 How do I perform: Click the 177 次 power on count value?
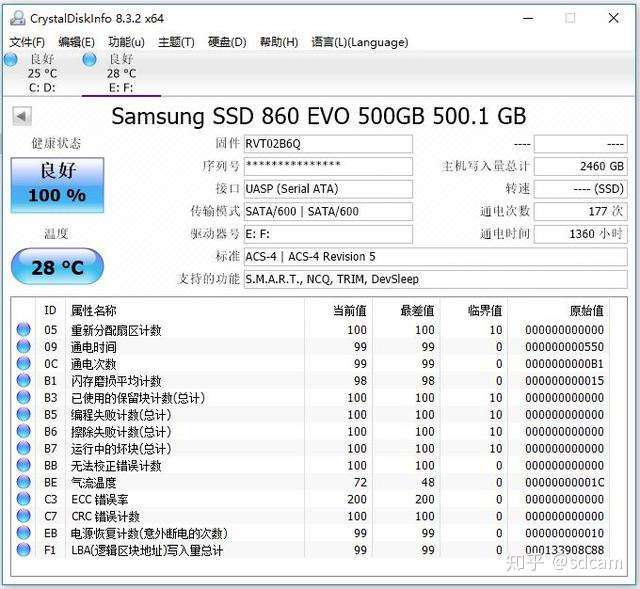point(580,211)
